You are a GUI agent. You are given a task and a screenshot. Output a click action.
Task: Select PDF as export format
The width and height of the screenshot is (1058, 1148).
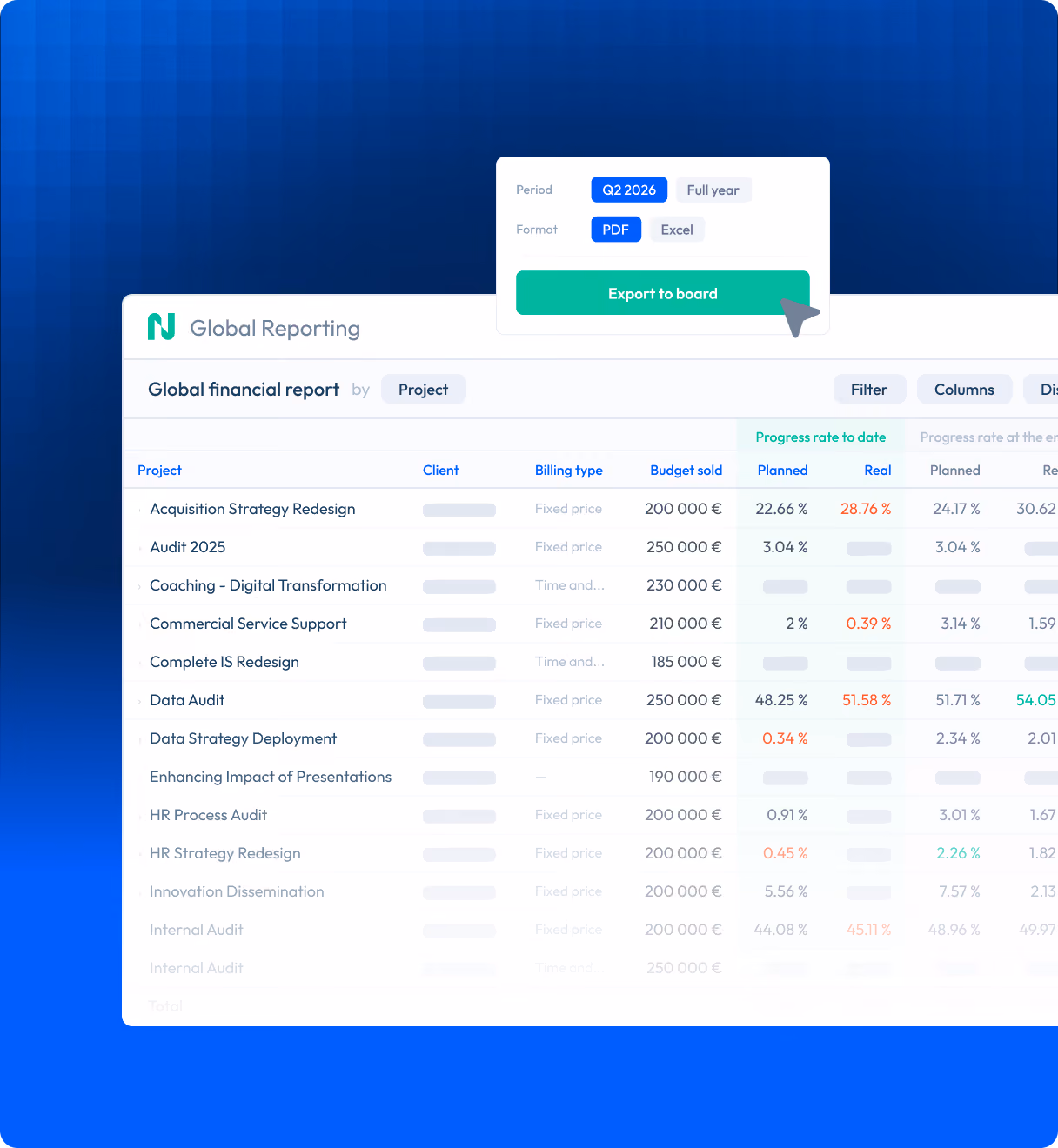[x=616, y=230]
